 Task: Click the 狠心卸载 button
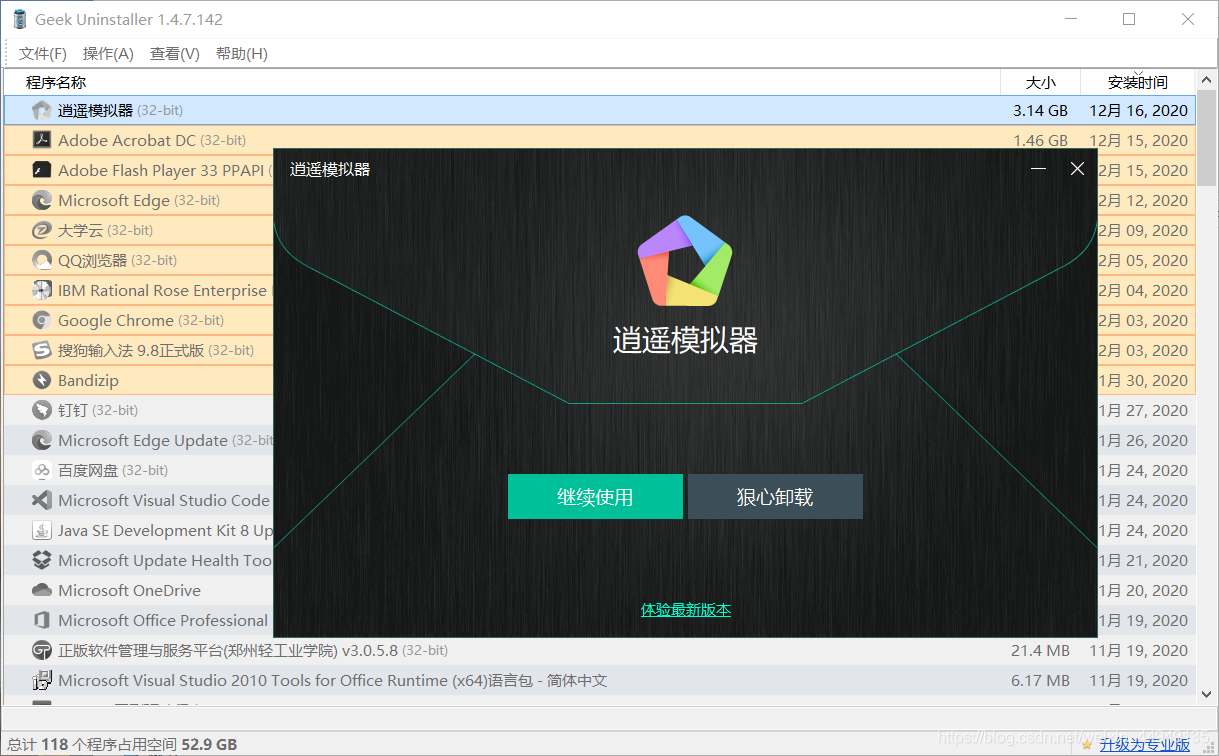click(775, 497)
